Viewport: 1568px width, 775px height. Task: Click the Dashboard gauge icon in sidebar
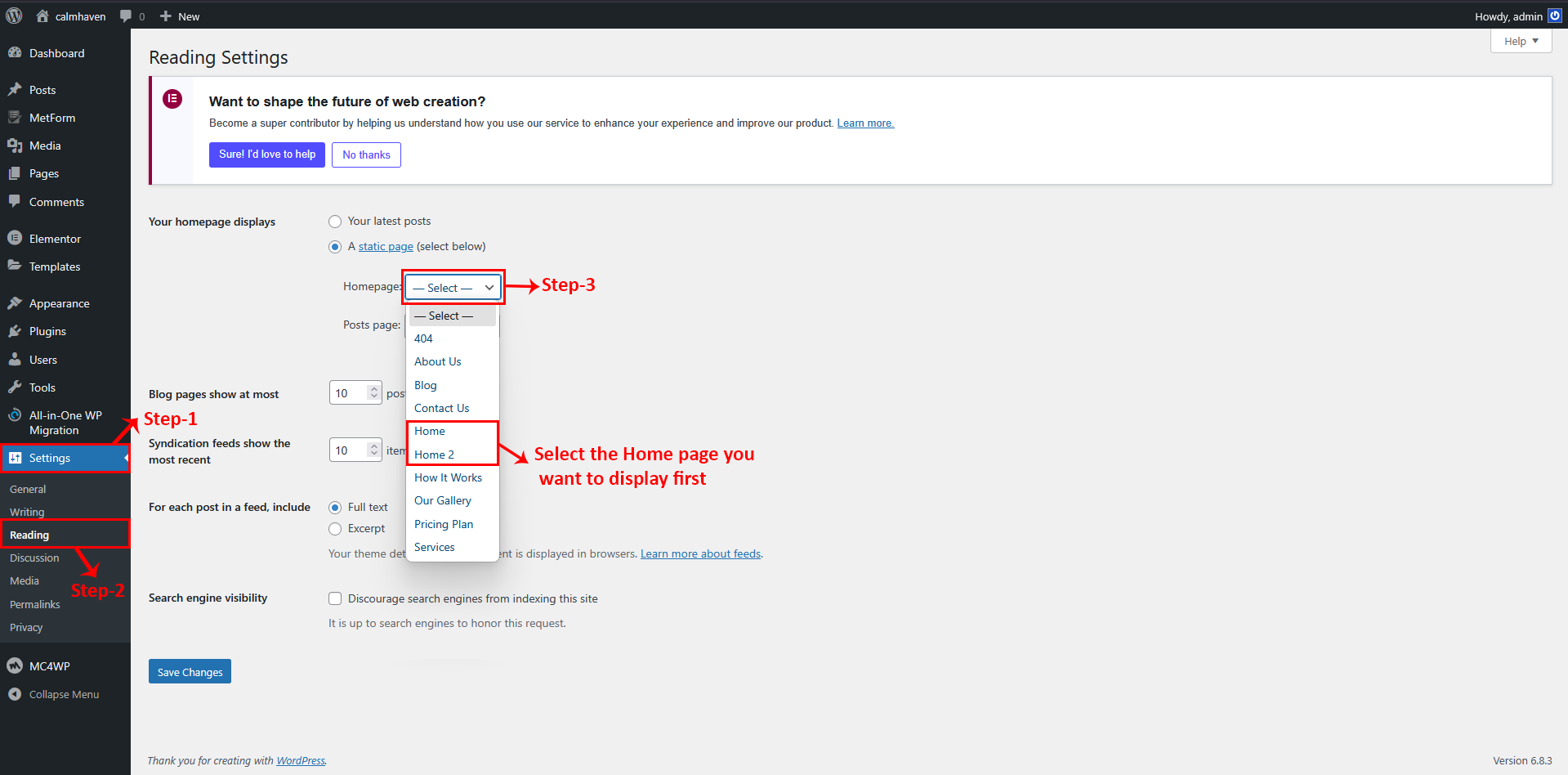tap(15, 53)
